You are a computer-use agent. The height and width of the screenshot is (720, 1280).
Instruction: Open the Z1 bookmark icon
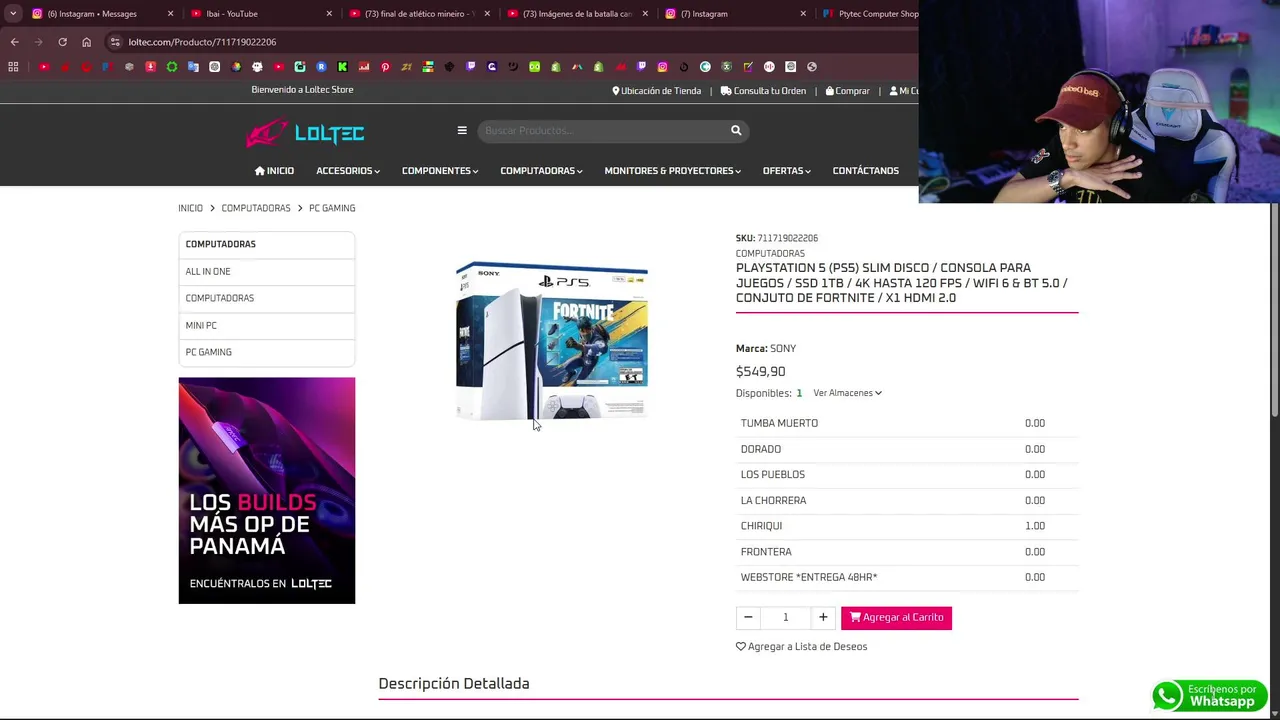tap(406, 67)
